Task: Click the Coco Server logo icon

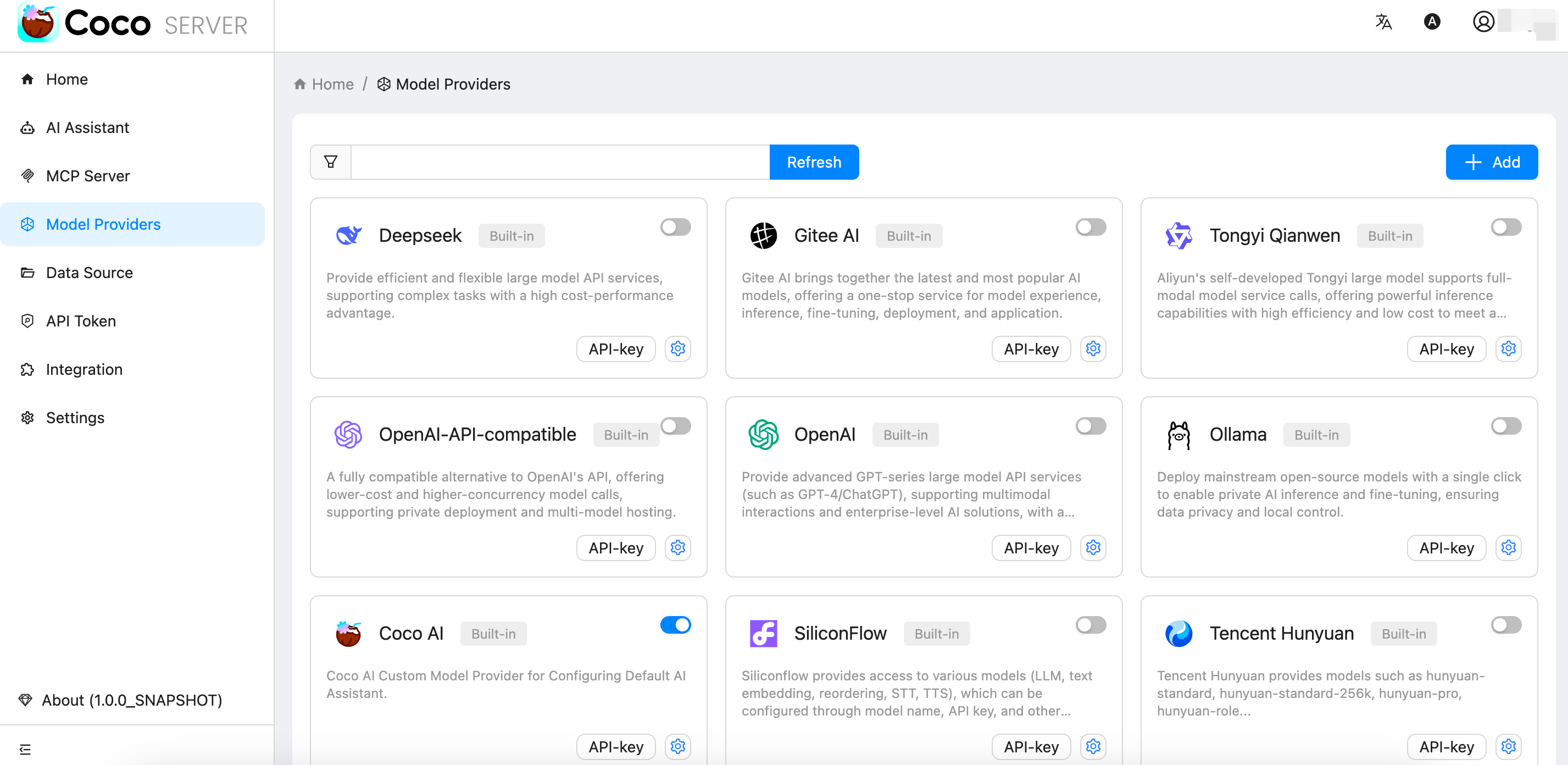Action: coord(38,23)
